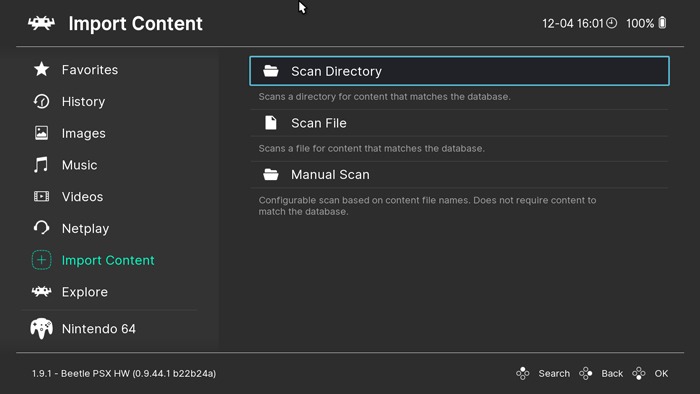
Task: Click the Manual Scan description text
Action: pos(427,206)
